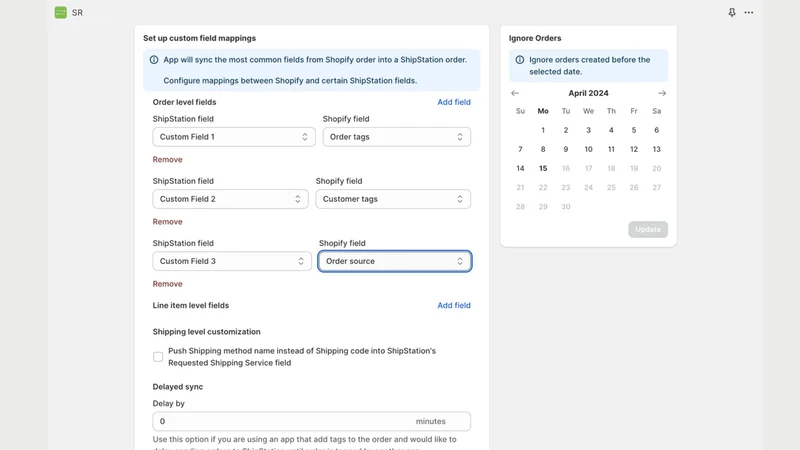Pin the app with the pin icon
Image resolution: width=800 pixels, height=450 pixels.
point(732,12)
